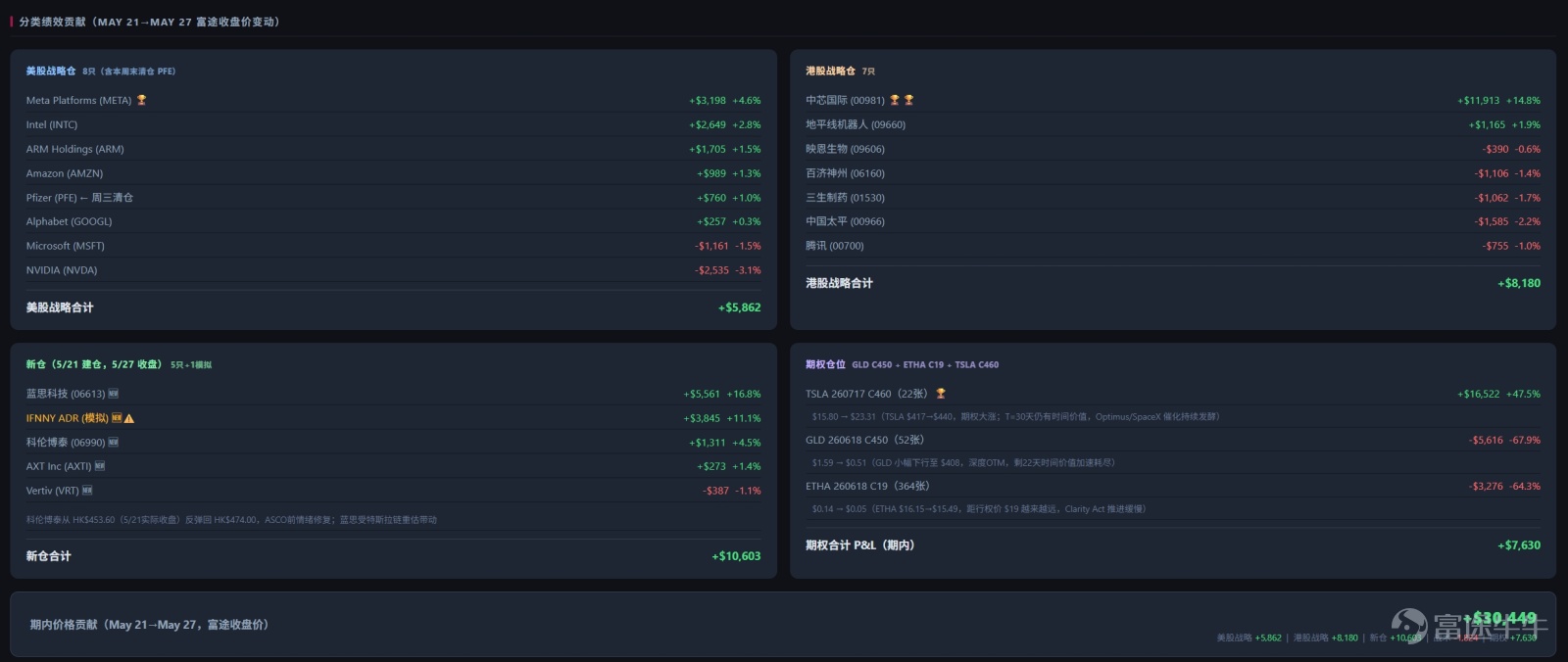The width and height of the screenshot is (1568, 662).
Task: Click the -$2,535 loss for NVIDIA
Action: 711,270
